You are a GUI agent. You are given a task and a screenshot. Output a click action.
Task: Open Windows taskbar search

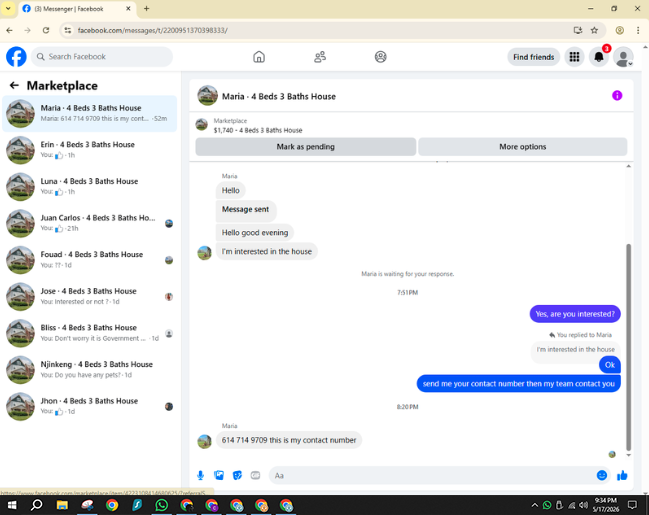coord(36,505)
